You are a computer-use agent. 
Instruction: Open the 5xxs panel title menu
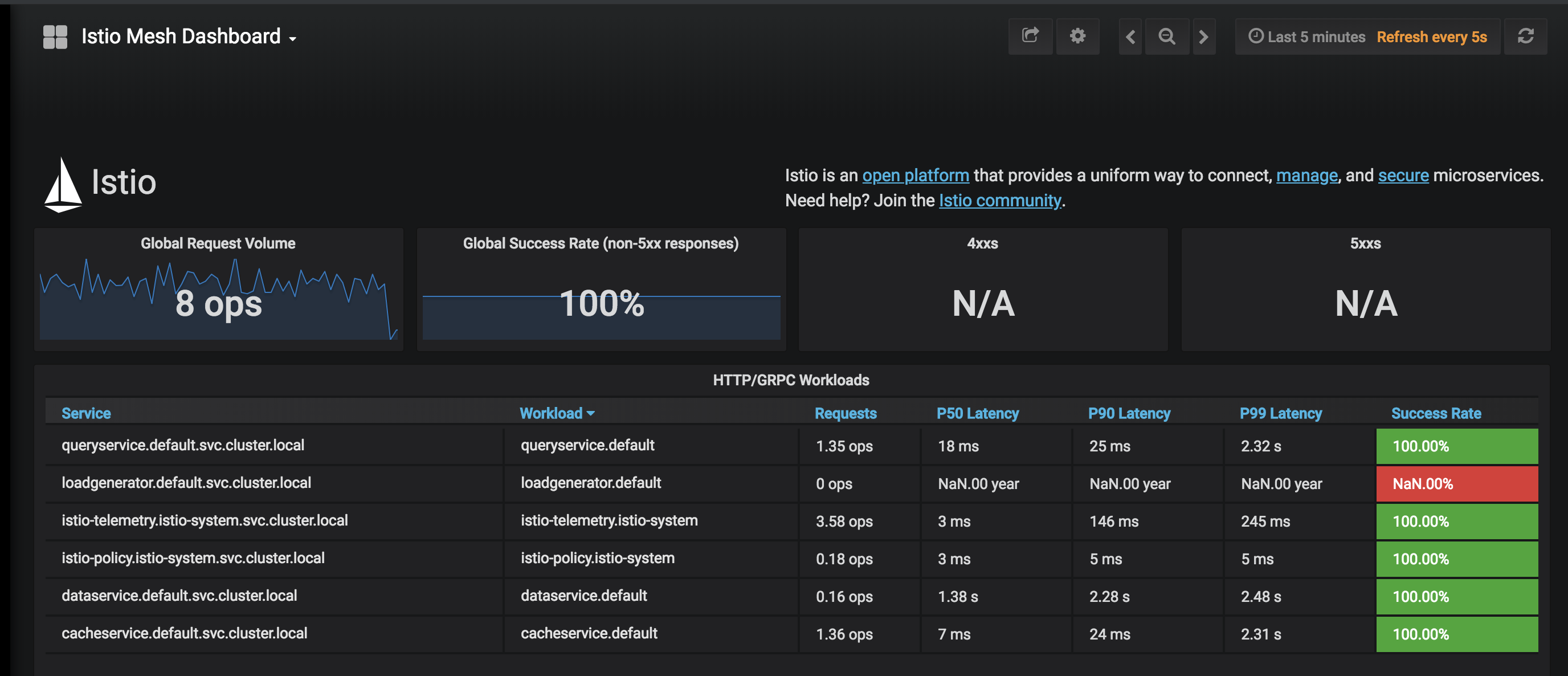1365,243
